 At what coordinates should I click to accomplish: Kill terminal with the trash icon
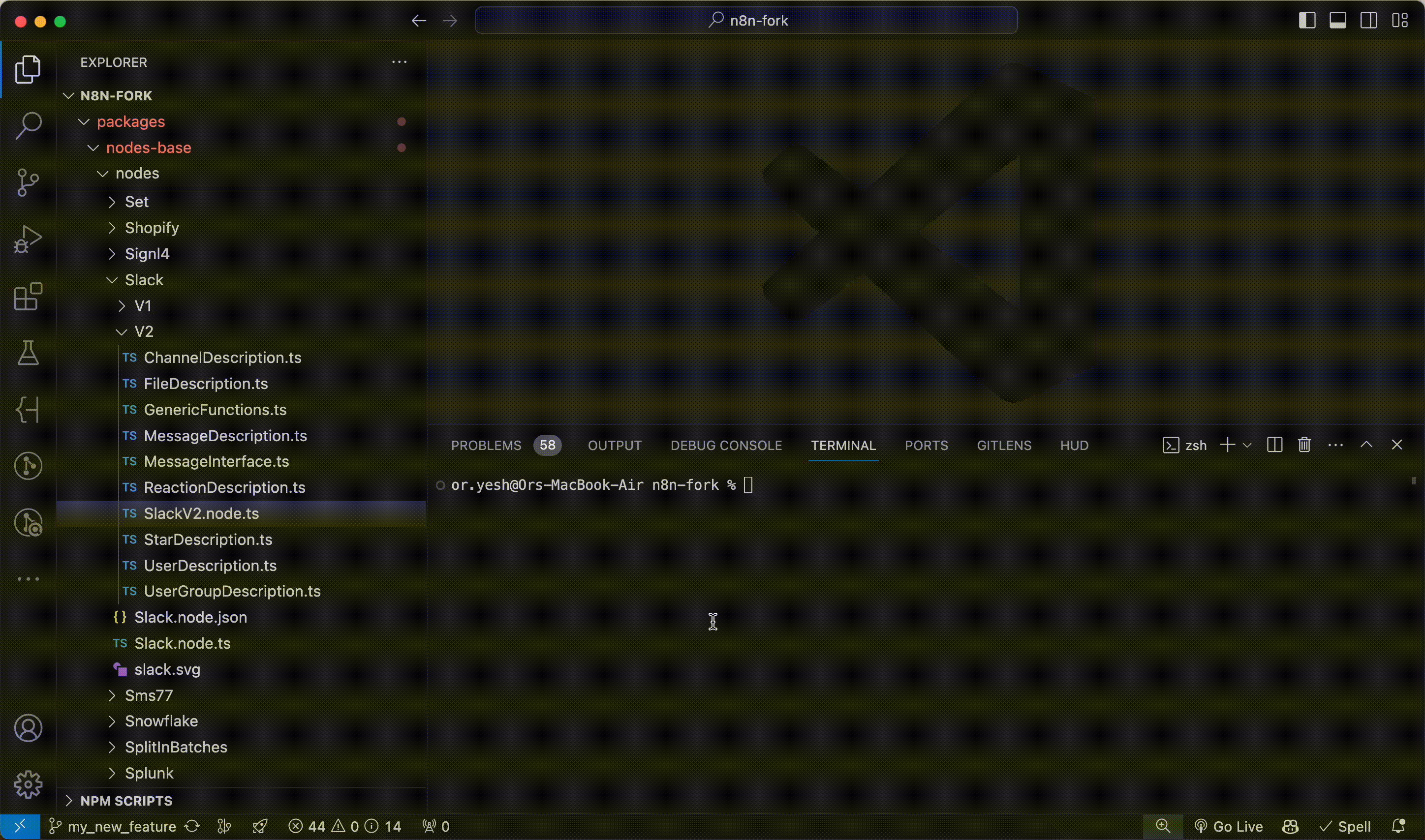1304,445
